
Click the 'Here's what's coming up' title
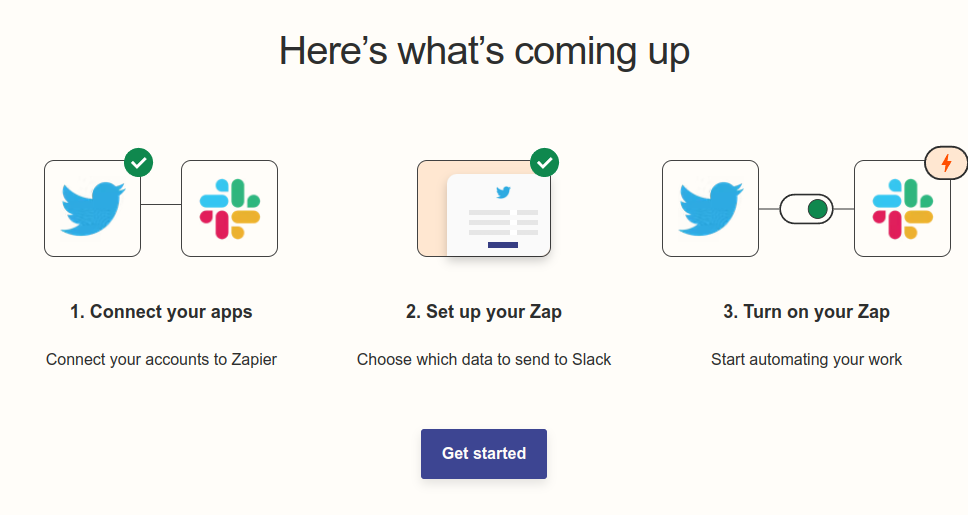(484, 51)
